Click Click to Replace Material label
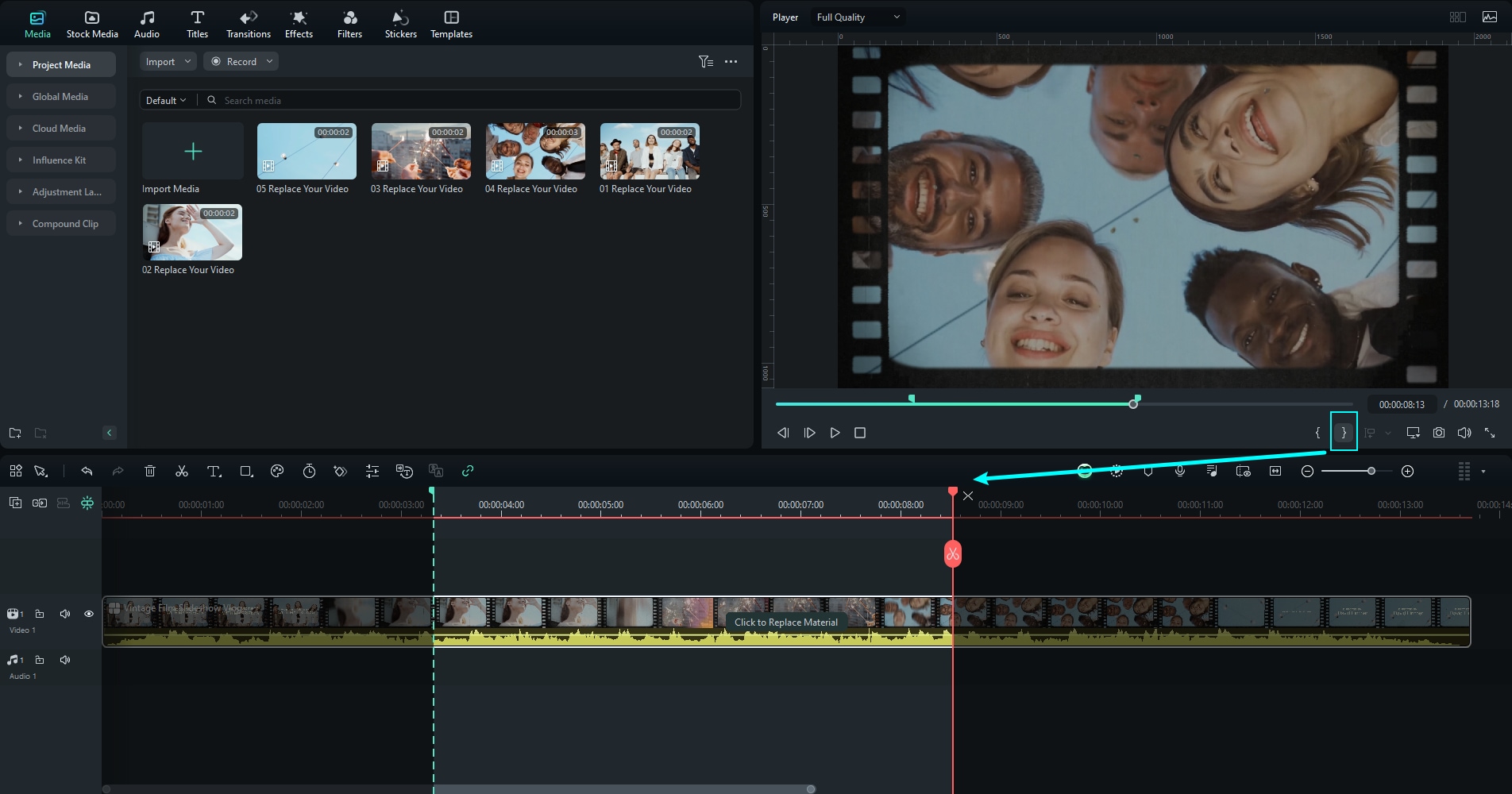This screenshot has width=1512, height=794. (x=786, y=622)
